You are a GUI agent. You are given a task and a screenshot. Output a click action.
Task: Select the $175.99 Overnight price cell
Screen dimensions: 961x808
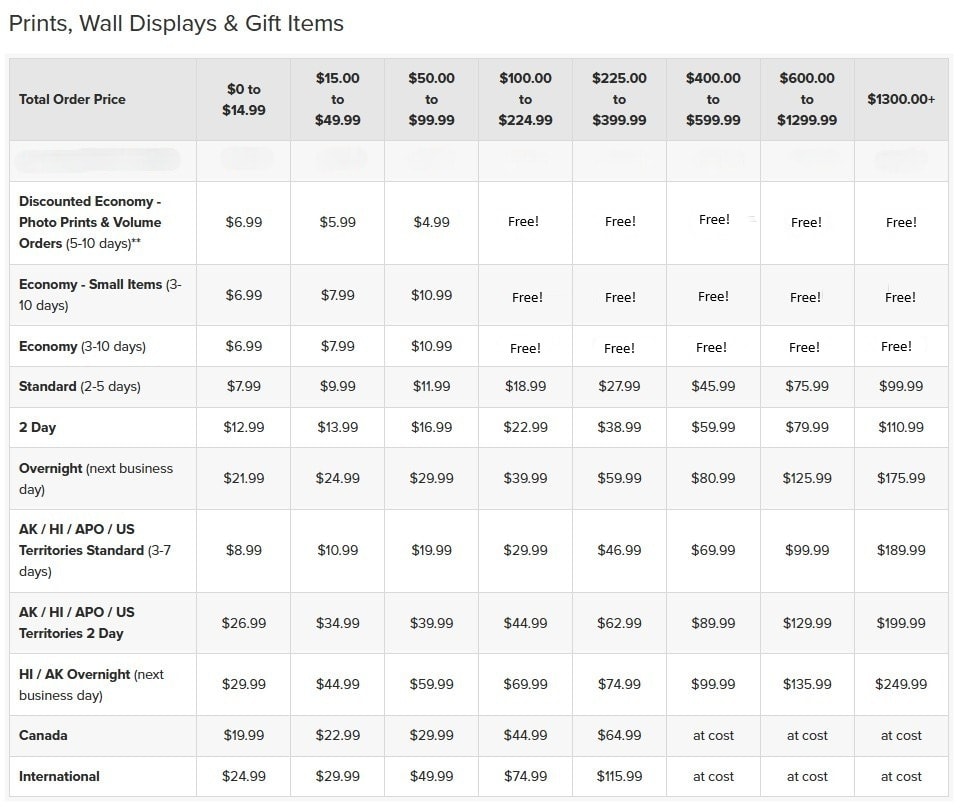(x=901, y=478)
